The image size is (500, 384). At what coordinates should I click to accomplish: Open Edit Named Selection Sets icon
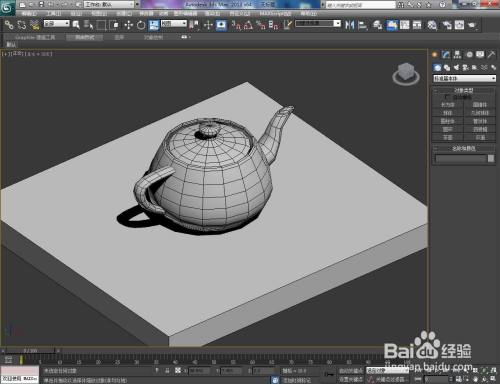coord(287,25)
